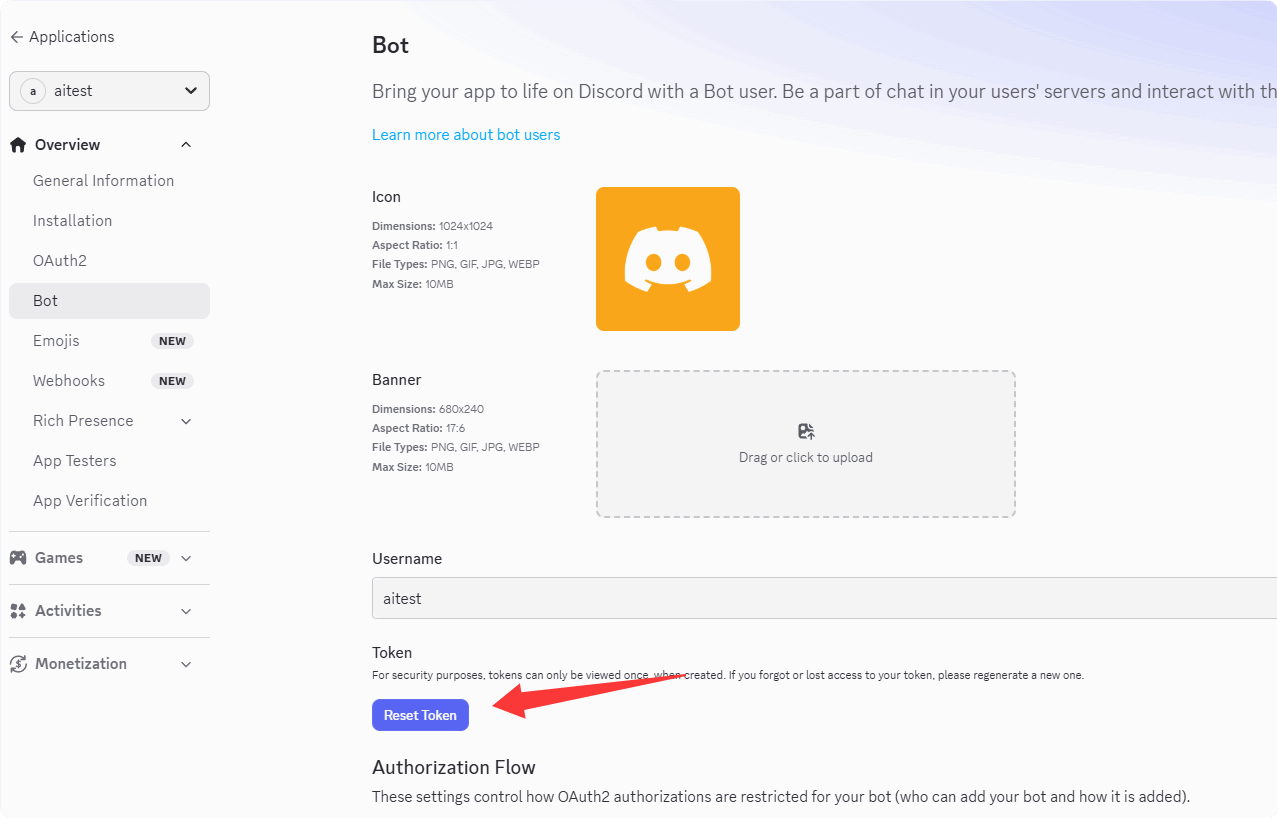
Task: Click the Games menu label
Action: click(x=59, y=558)
